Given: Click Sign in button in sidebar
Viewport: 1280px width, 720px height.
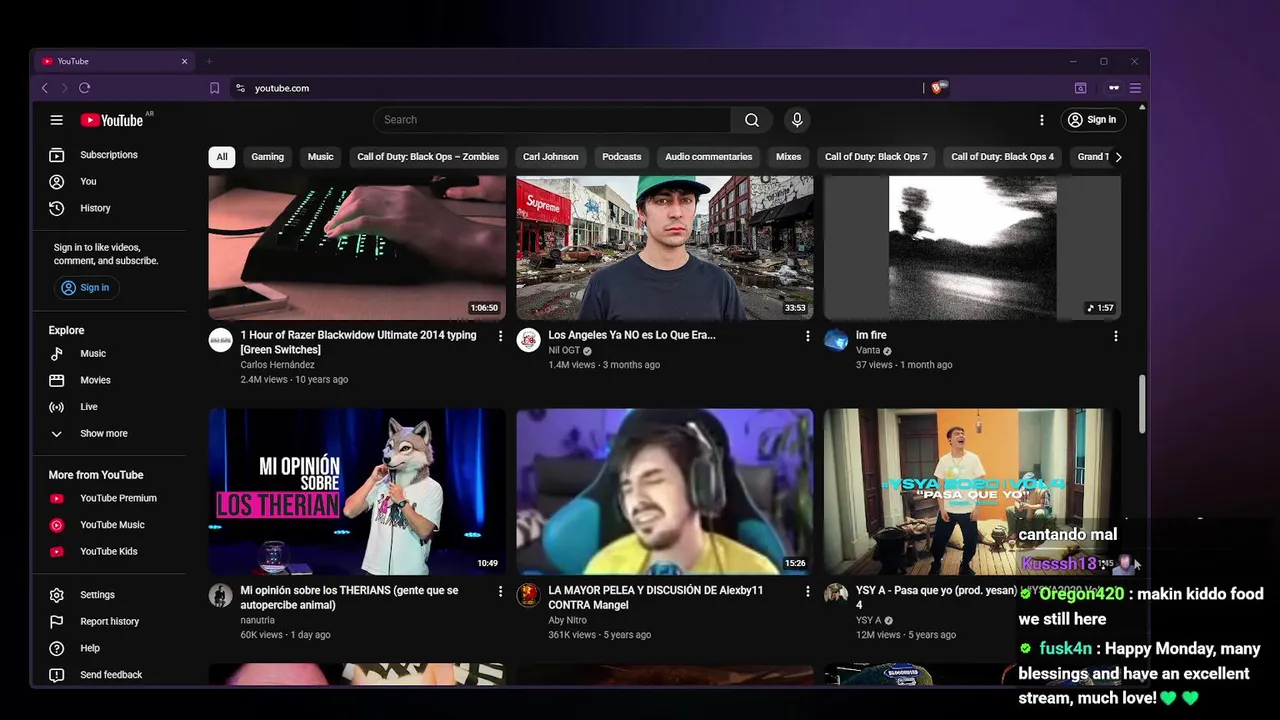Looking at the screenshot, I should coord(86,288).
